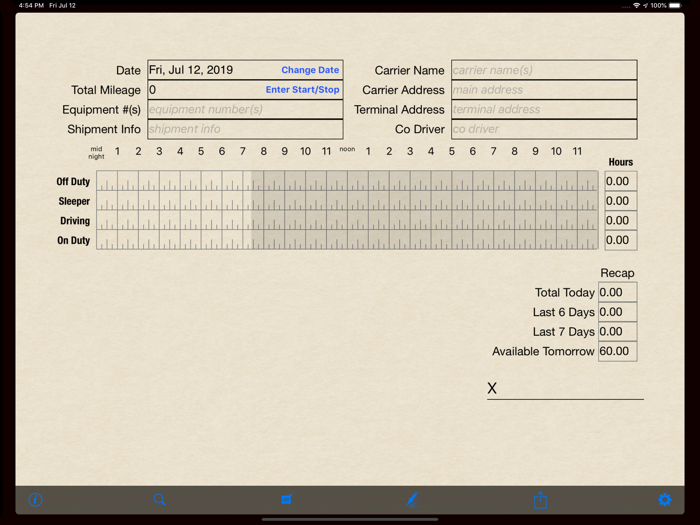Open the info icon in bottom toolbar

pos(36,500)
